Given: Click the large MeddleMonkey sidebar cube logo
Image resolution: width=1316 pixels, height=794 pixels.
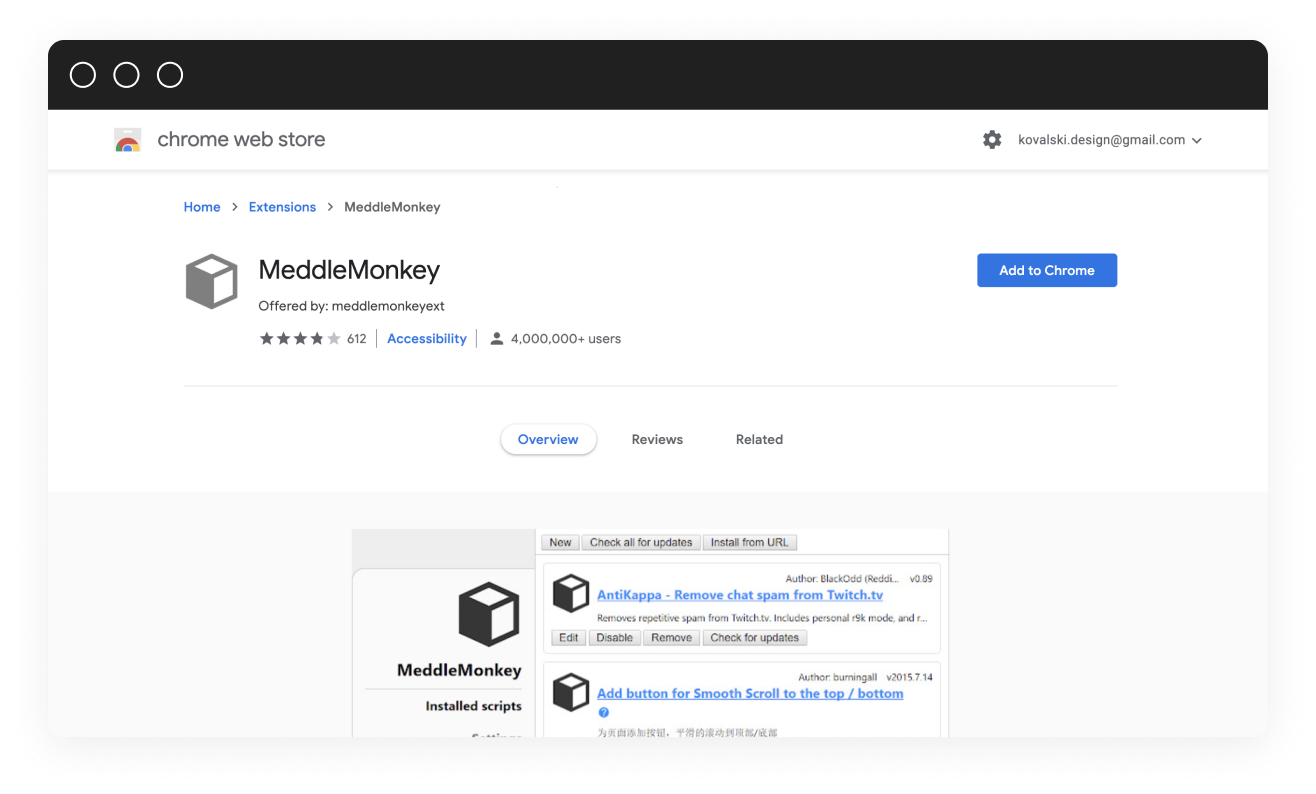Looking at the screenshot, I should click(489, 615).
